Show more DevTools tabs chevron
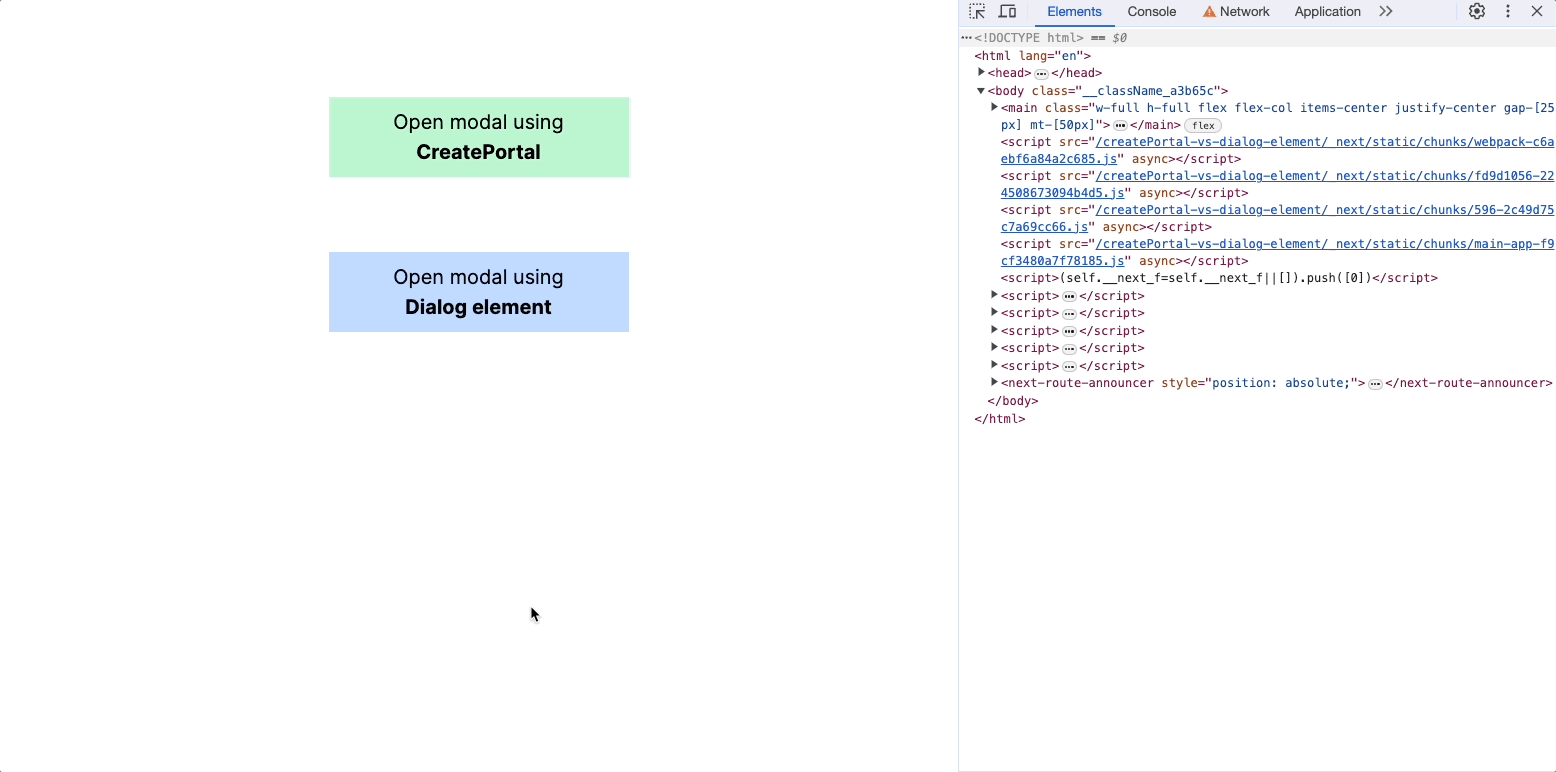Screen dimensions: 1556x772 coord(1385,12)
